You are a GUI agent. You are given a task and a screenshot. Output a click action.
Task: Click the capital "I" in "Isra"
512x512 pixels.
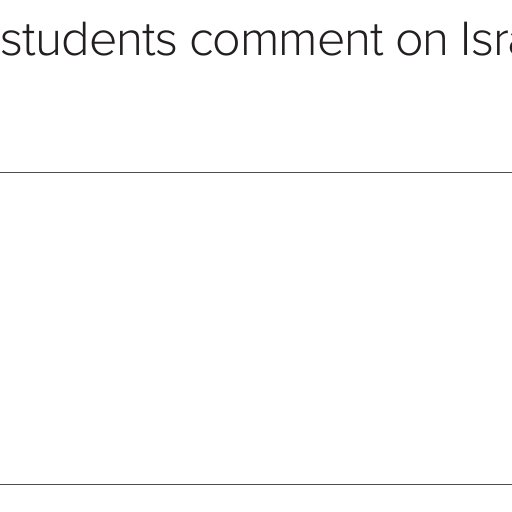click(x=465, y=39)
